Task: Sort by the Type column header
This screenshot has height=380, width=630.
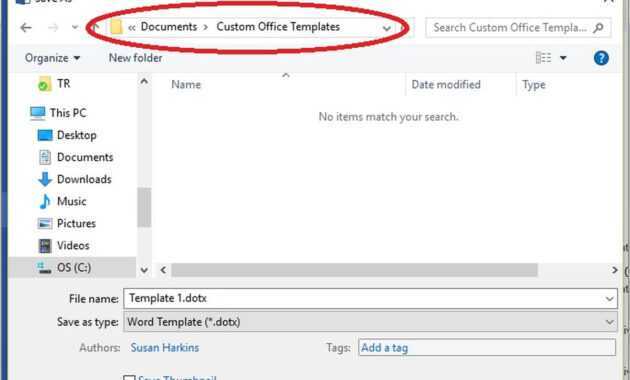Action: [534, 85]
